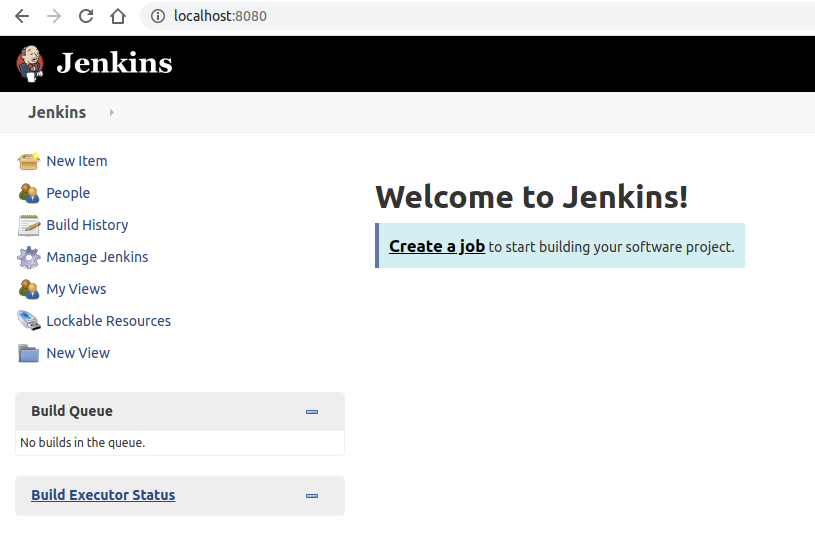Expand the Jenkins breadcrumb arrow menu
This screenshot has height=539, width=815.
point(111,113)
